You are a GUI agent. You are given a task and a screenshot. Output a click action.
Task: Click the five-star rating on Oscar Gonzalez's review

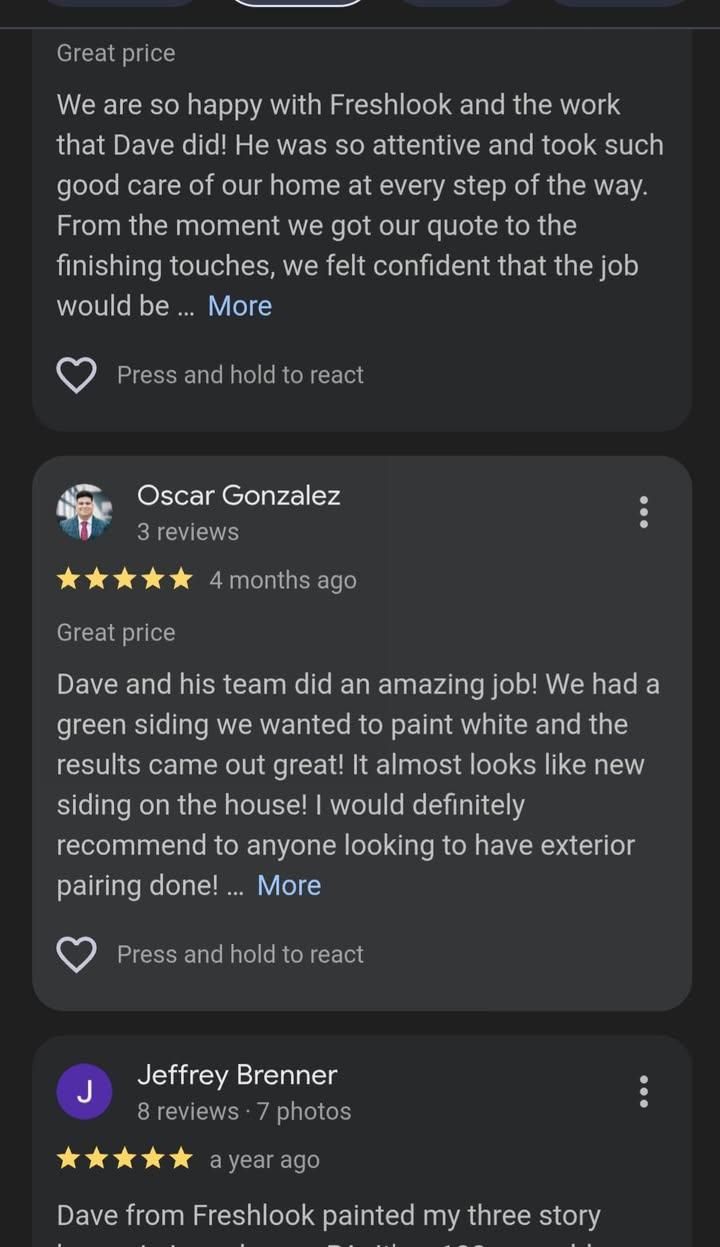124,580
